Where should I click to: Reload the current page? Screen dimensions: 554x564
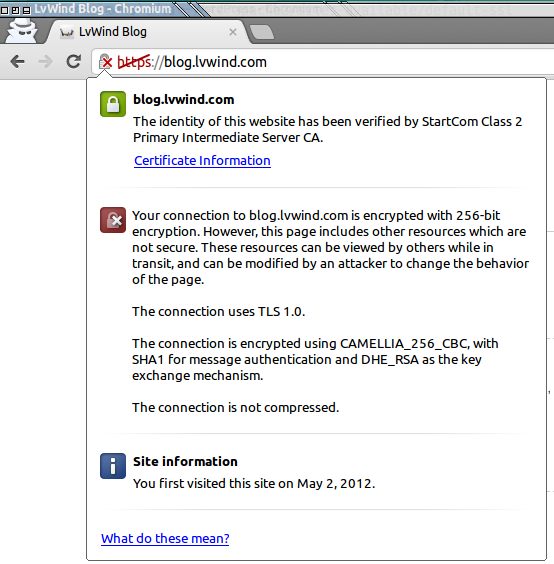[74, 62]
